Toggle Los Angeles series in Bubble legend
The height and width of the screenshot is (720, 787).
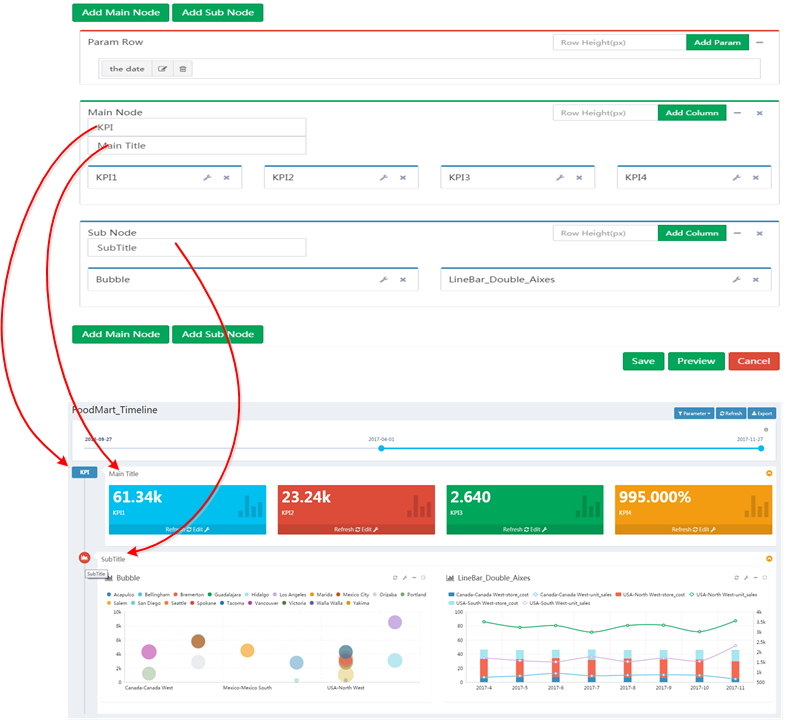(289, 595)
